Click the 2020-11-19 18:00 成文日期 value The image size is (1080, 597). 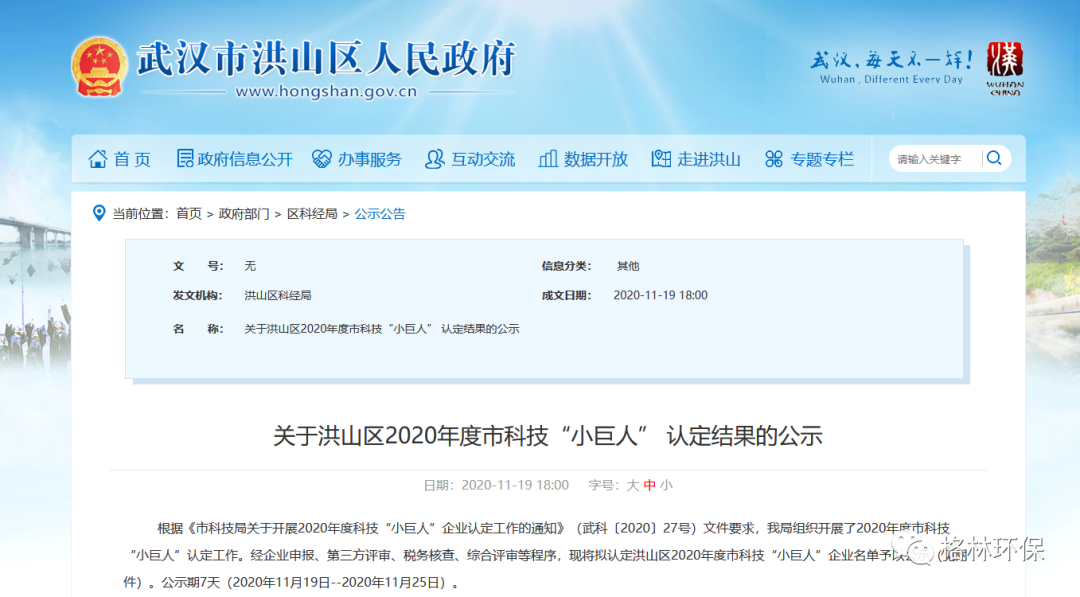tap(661, 295)
